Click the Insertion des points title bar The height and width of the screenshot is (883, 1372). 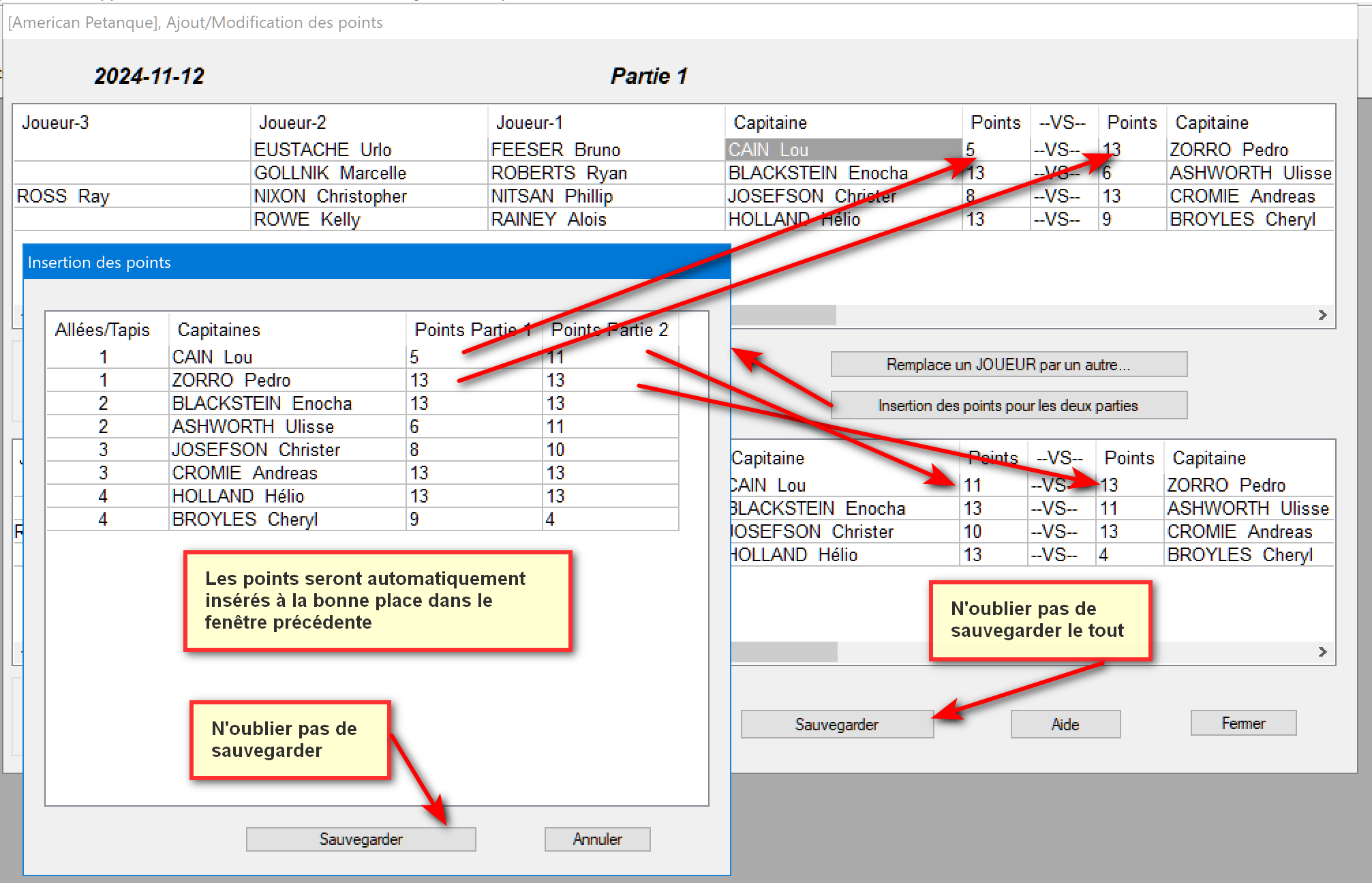pos(376,263)
